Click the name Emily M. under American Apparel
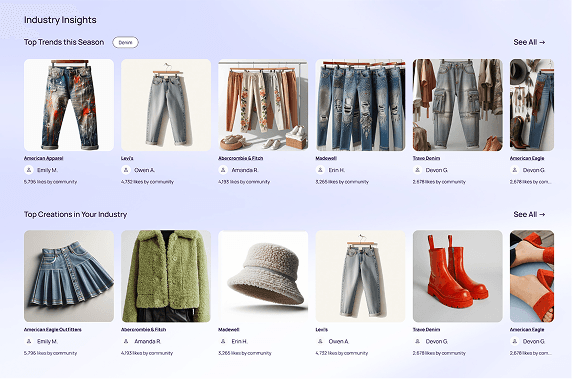572x379 pixels. pos(47,170)
